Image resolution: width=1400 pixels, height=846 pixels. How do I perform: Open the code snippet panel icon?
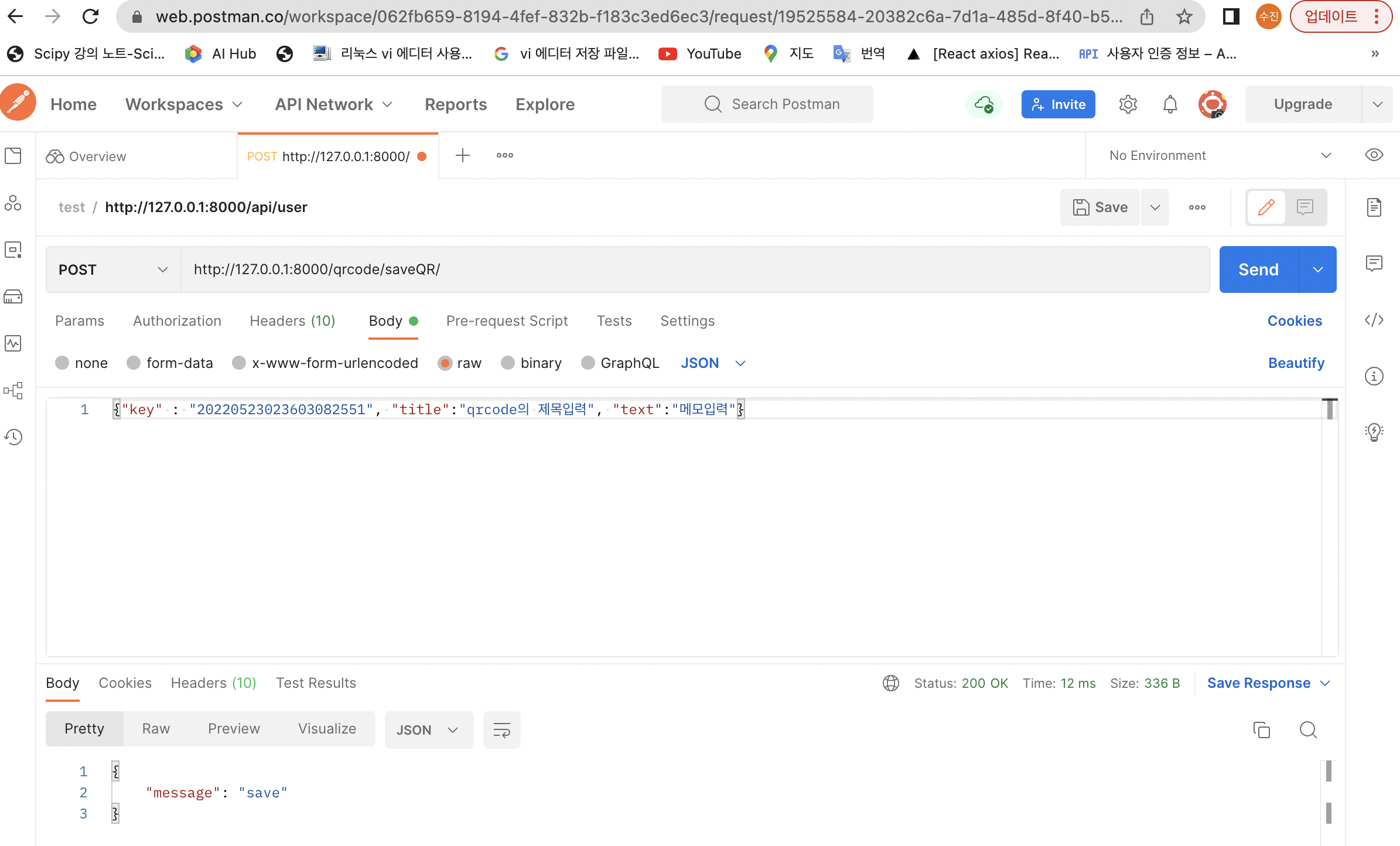click(1374, 320)
